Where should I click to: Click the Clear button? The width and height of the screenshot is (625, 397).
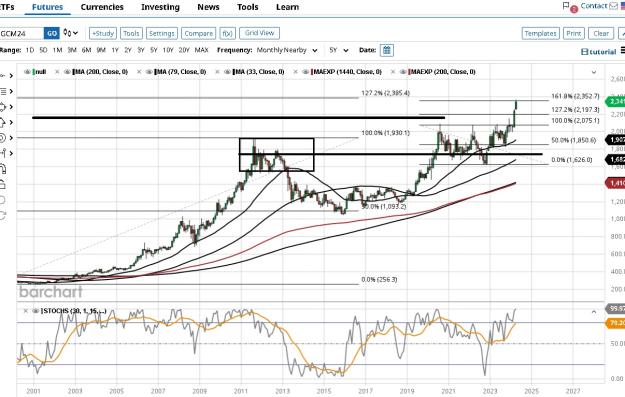click(x=601, y=33)
